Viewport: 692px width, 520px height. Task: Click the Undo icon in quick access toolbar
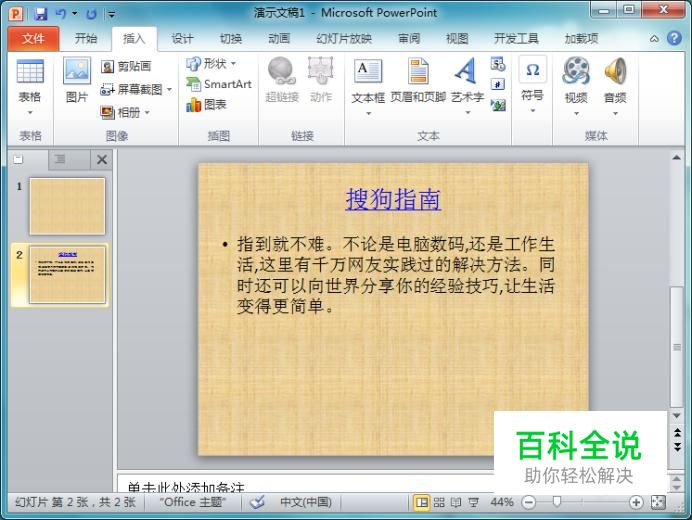coord(60,14)
